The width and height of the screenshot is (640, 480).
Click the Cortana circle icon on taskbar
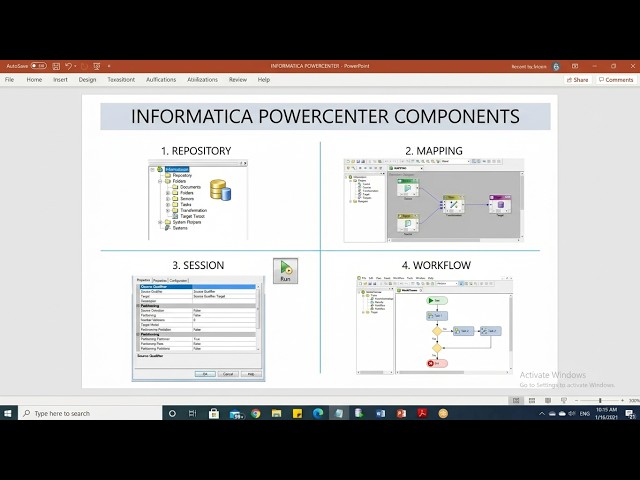click(x=172, y=413)
